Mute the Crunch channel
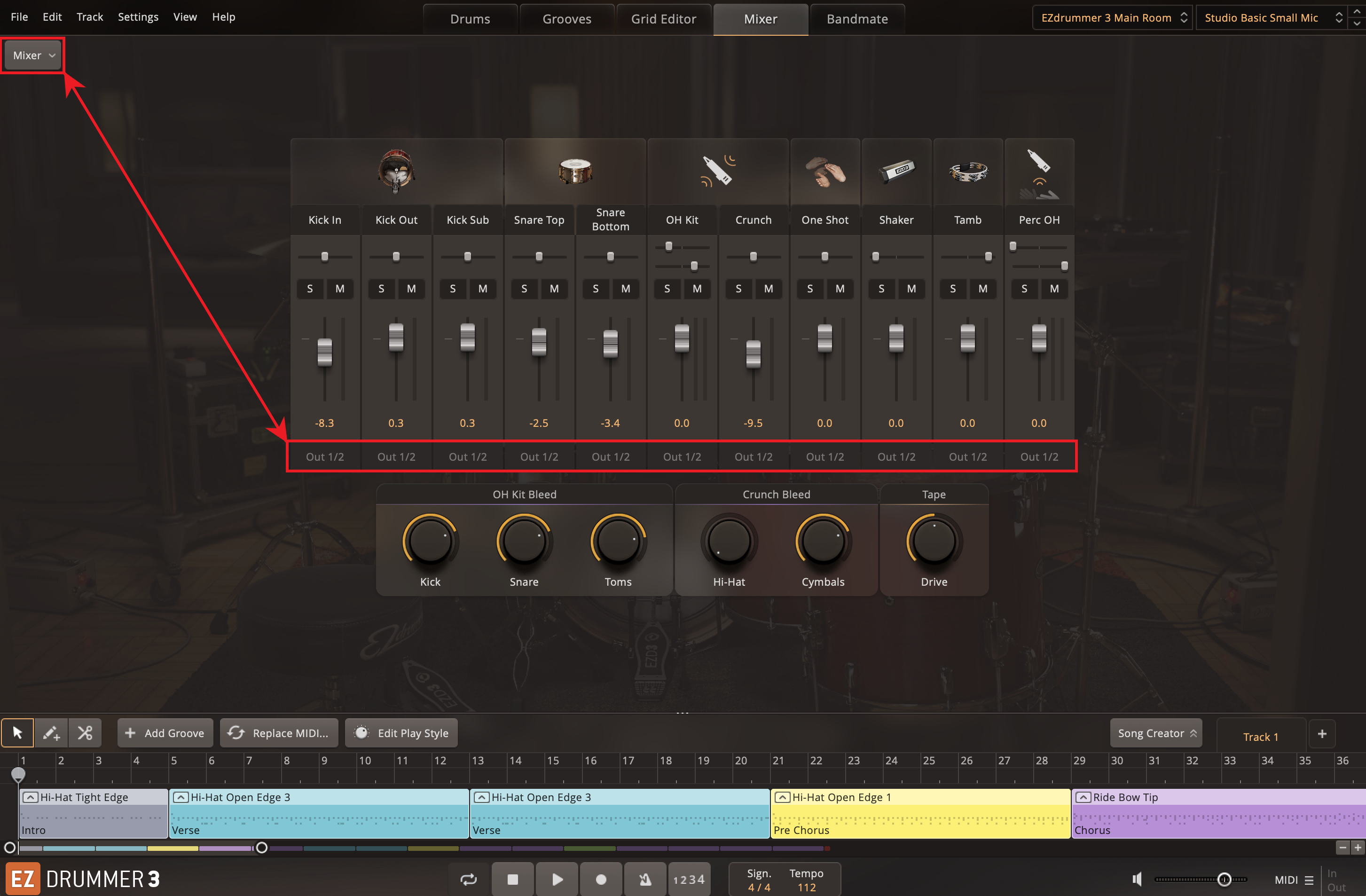Image resolution: width=1366 pixels, height=896 pixels. pyautogui.click(x=769, y=289)
